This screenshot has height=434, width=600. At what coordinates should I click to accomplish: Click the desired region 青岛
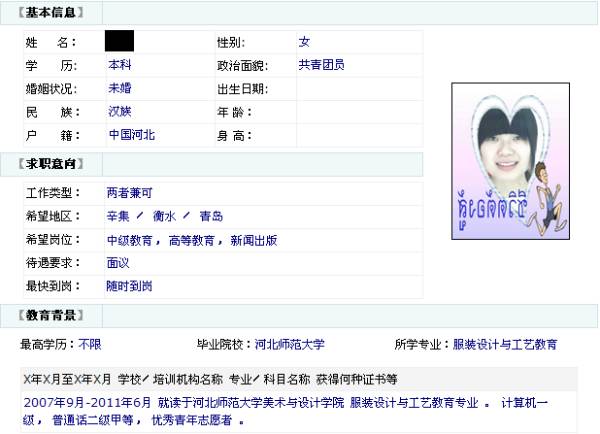(211, 216)
